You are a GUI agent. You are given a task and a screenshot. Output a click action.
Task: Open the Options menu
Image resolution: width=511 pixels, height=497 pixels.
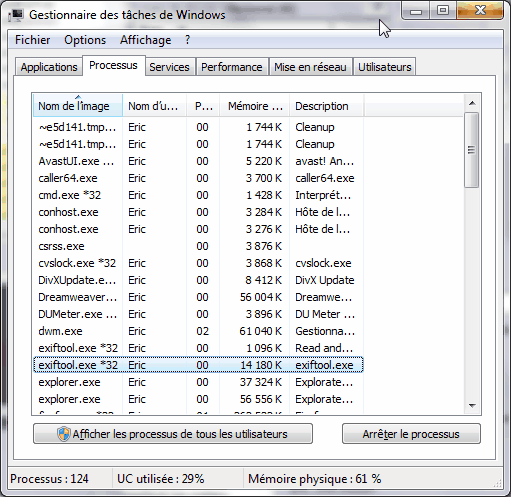pos(85,40)
